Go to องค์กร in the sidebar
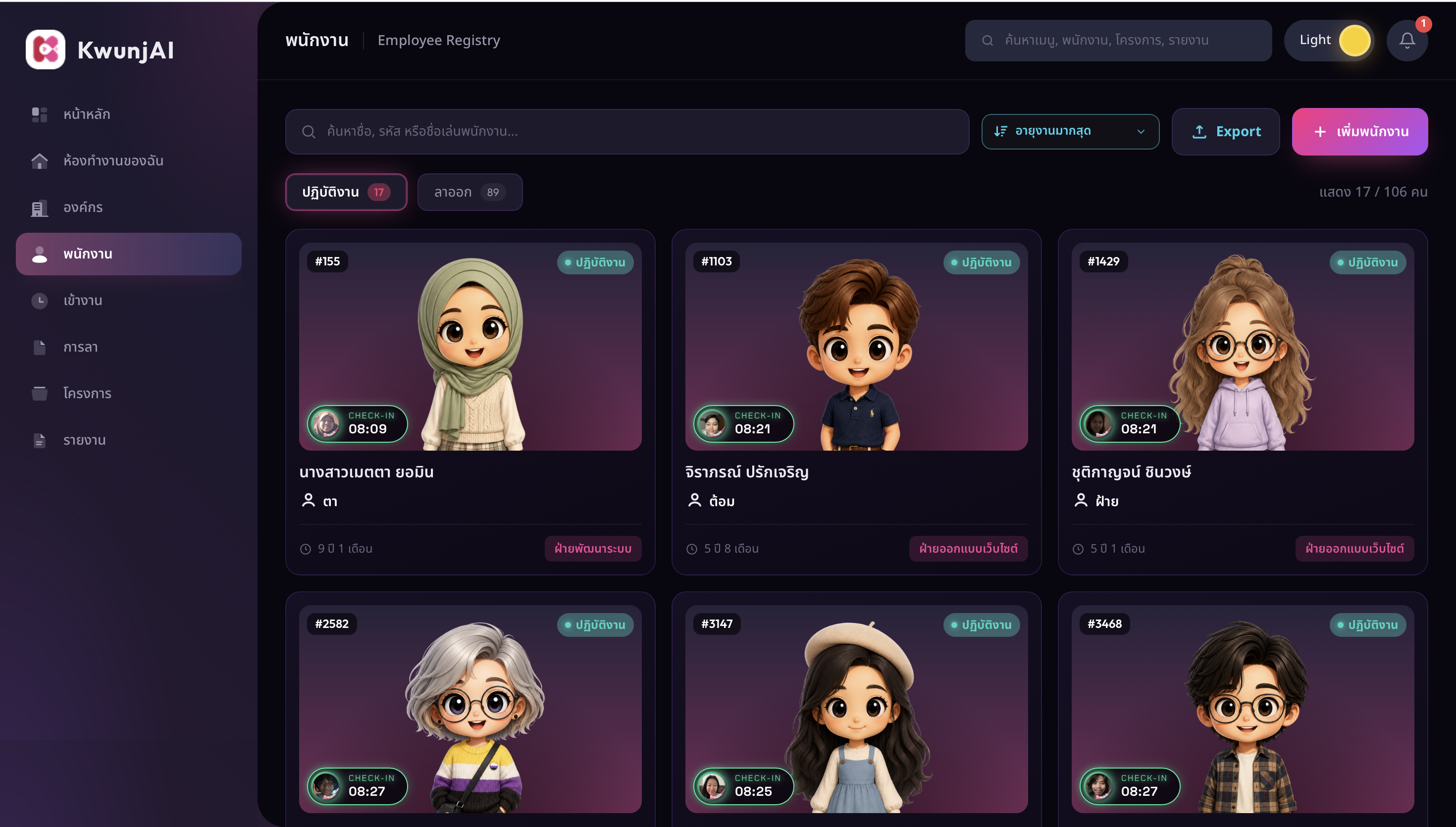The width and height of the screenshot is (1456, 827). (x=129, y=207)
